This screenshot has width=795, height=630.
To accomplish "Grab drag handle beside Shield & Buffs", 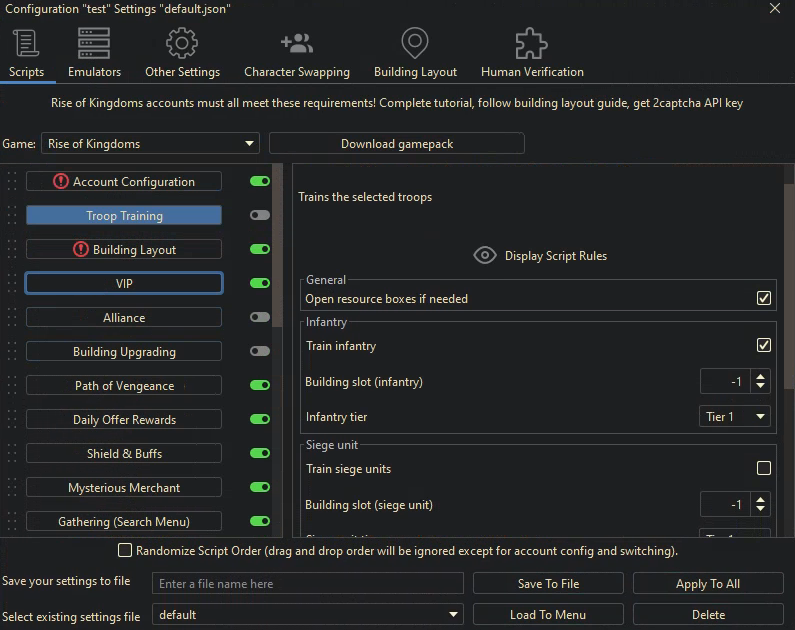I will point(12,453).
